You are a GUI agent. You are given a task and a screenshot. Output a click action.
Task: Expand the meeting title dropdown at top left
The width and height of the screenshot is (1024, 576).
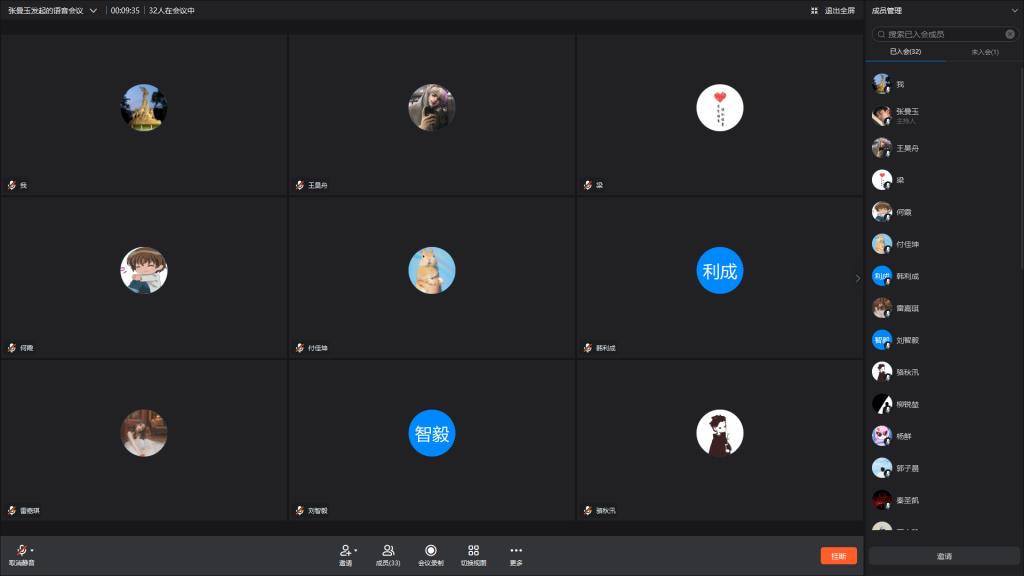tap(93, 10)
